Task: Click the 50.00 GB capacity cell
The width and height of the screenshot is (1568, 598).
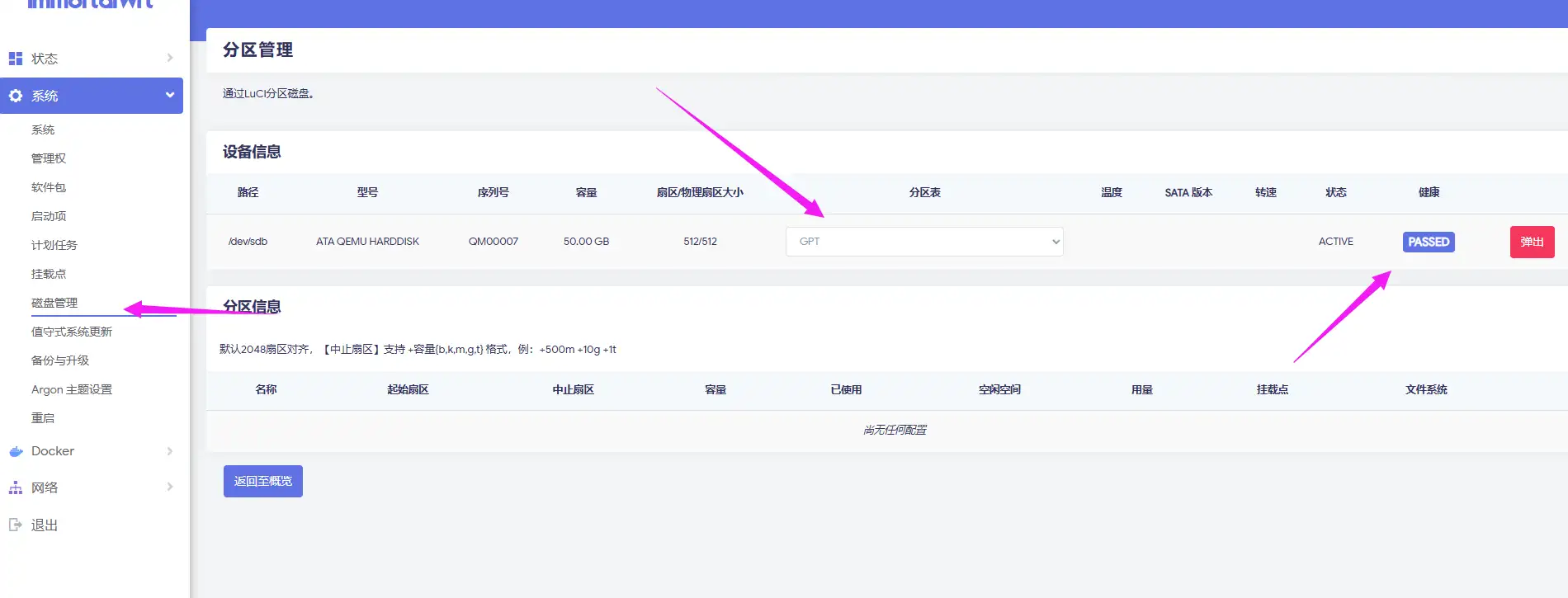Action: tap(586, 242)
